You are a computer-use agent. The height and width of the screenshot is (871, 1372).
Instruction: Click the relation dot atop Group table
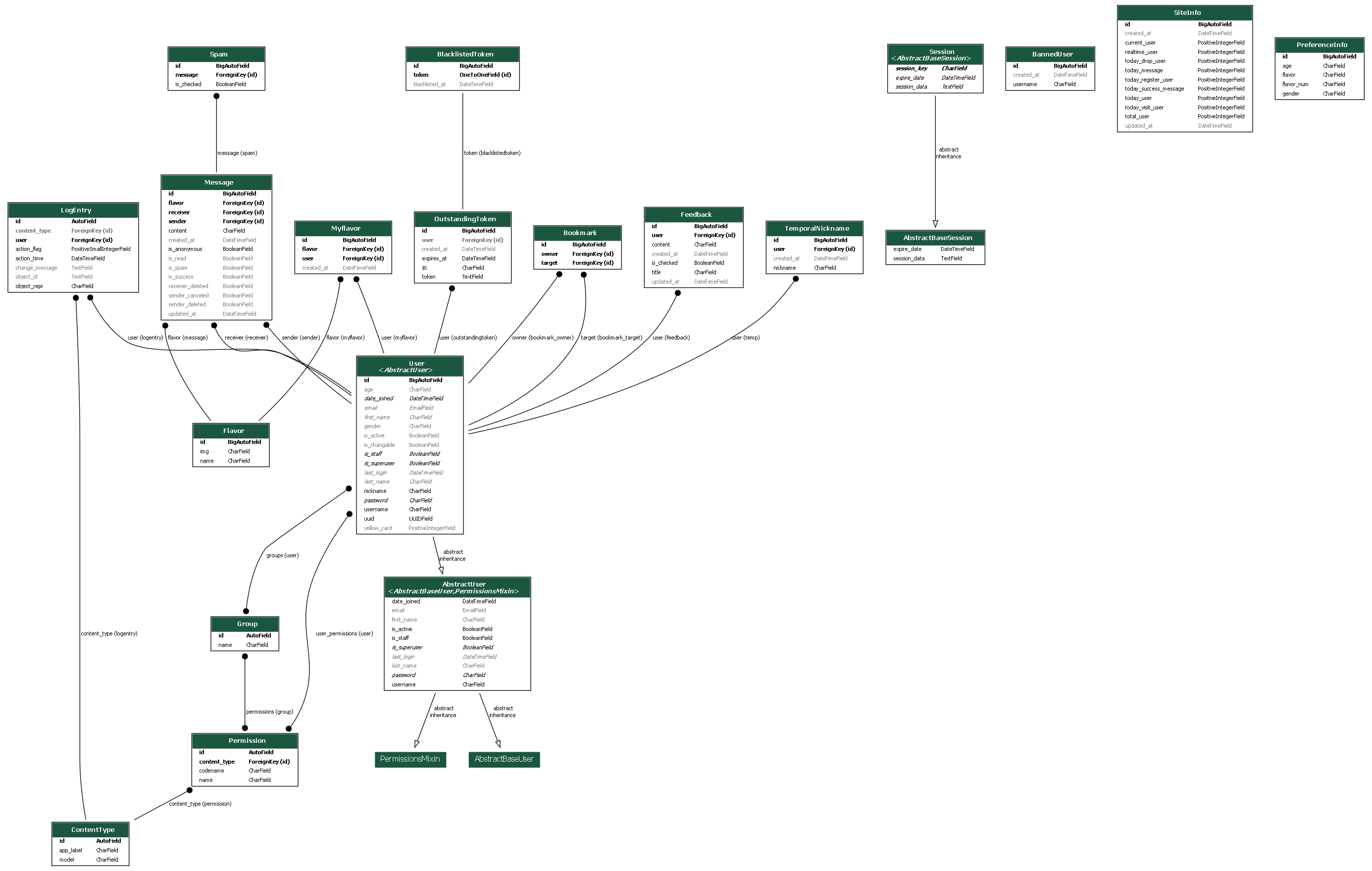point(246,611)
